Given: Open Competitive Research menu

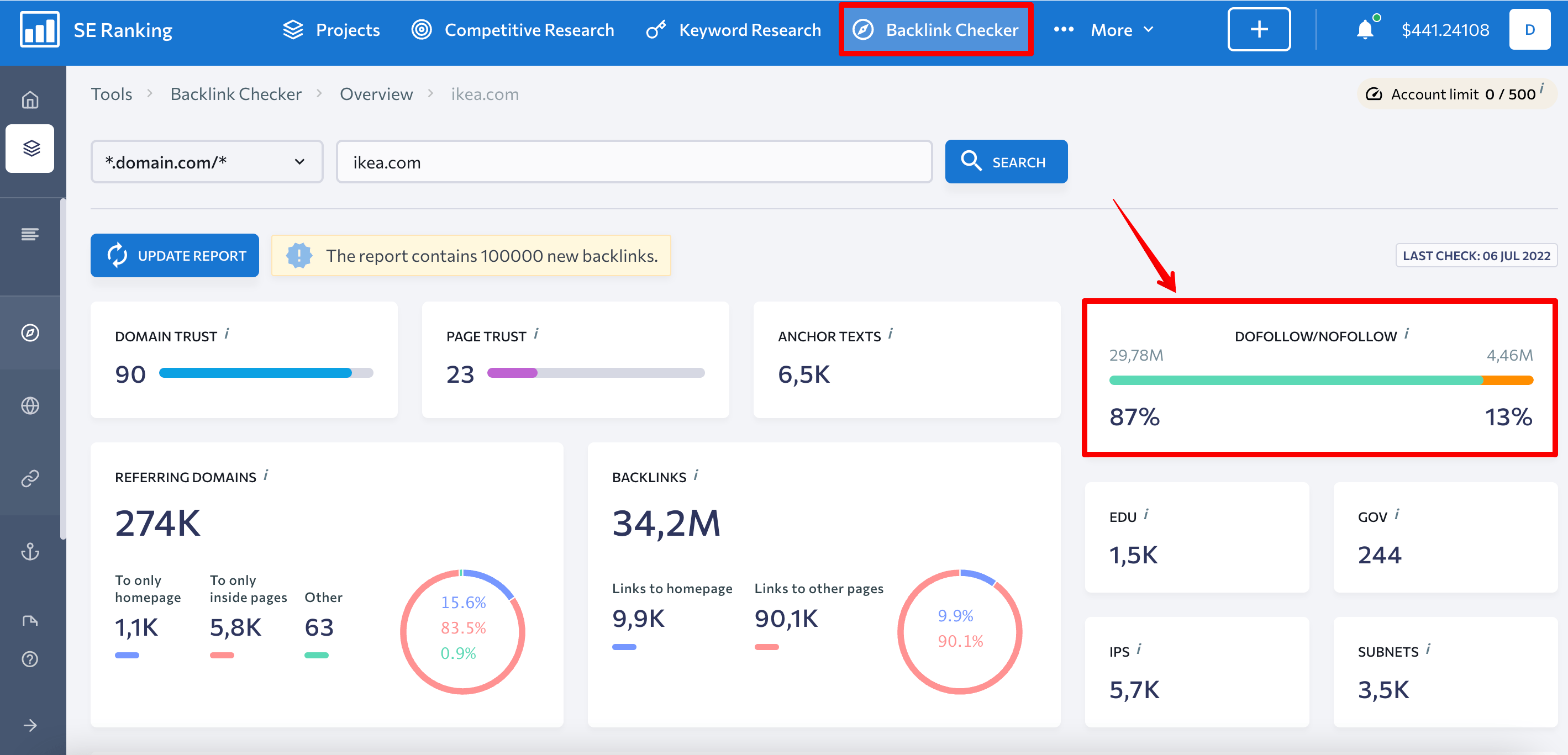Looking at the screenshot, I should coord(513,29).
